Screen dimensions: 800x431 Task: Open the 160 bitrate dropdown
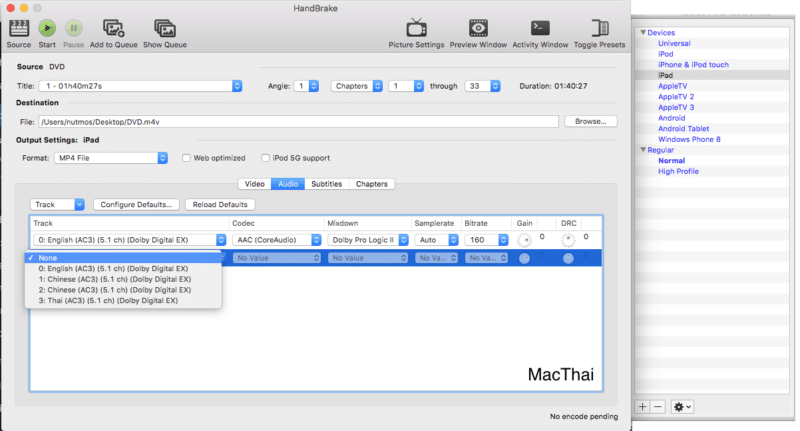click(486, 240)
